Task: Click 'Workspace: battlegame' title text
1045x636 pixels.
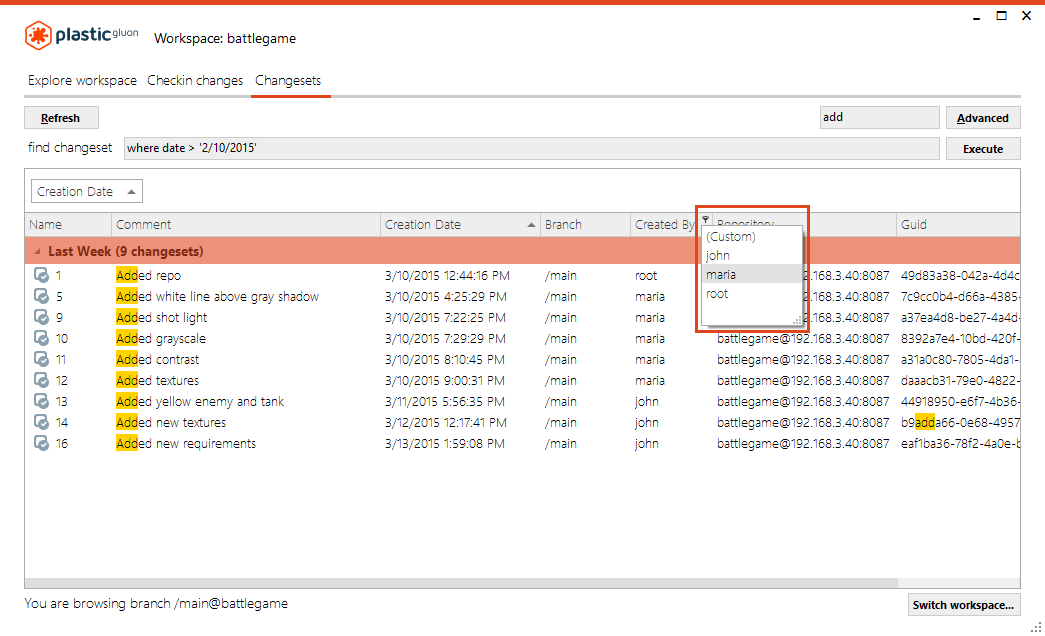Action: 225,39
